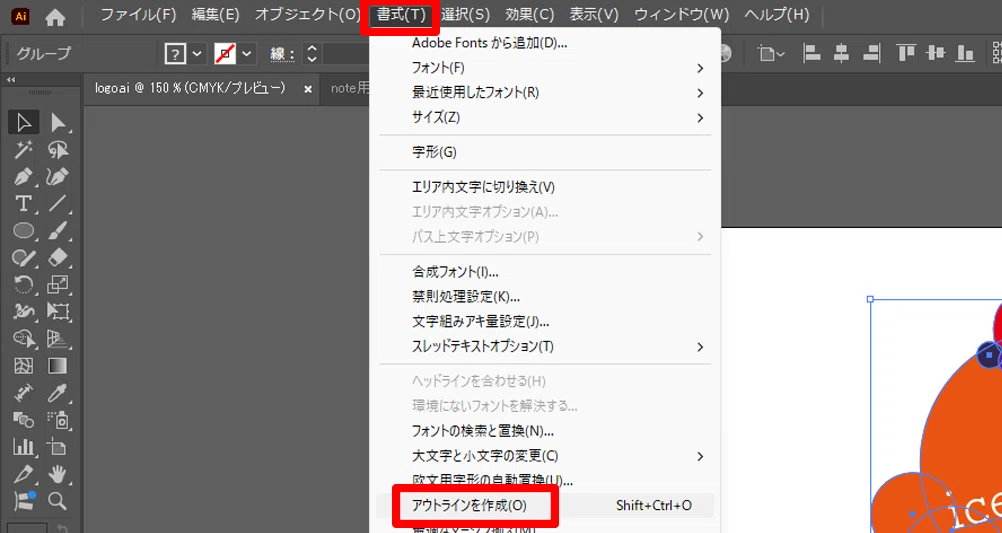This screenshot has height=533, width=1002.
Task: Select the Shape Builder tool
Action: (x=24, y=338)
